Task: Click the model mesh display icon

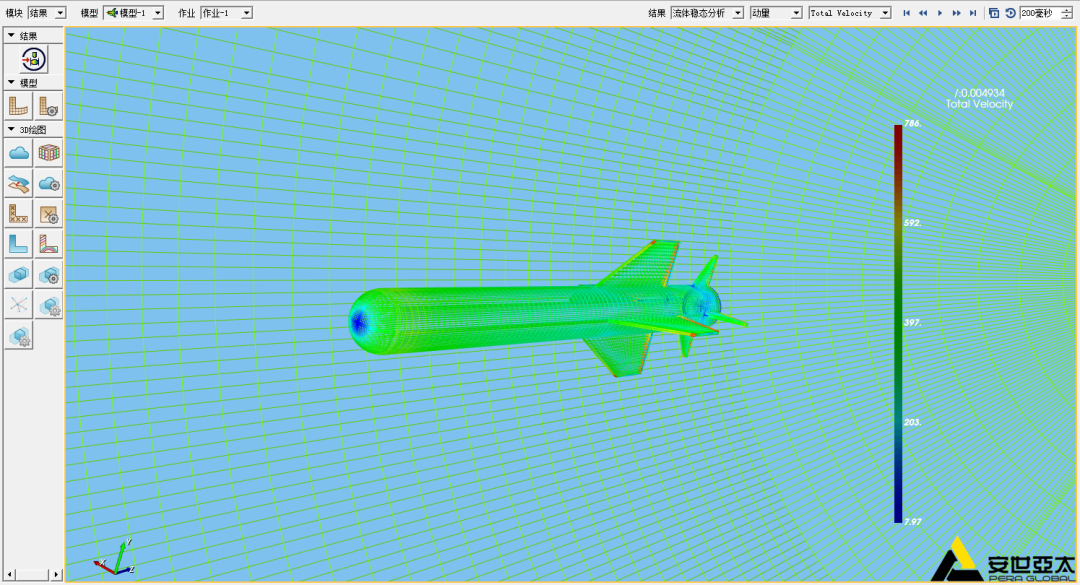Action: point(19,106)
